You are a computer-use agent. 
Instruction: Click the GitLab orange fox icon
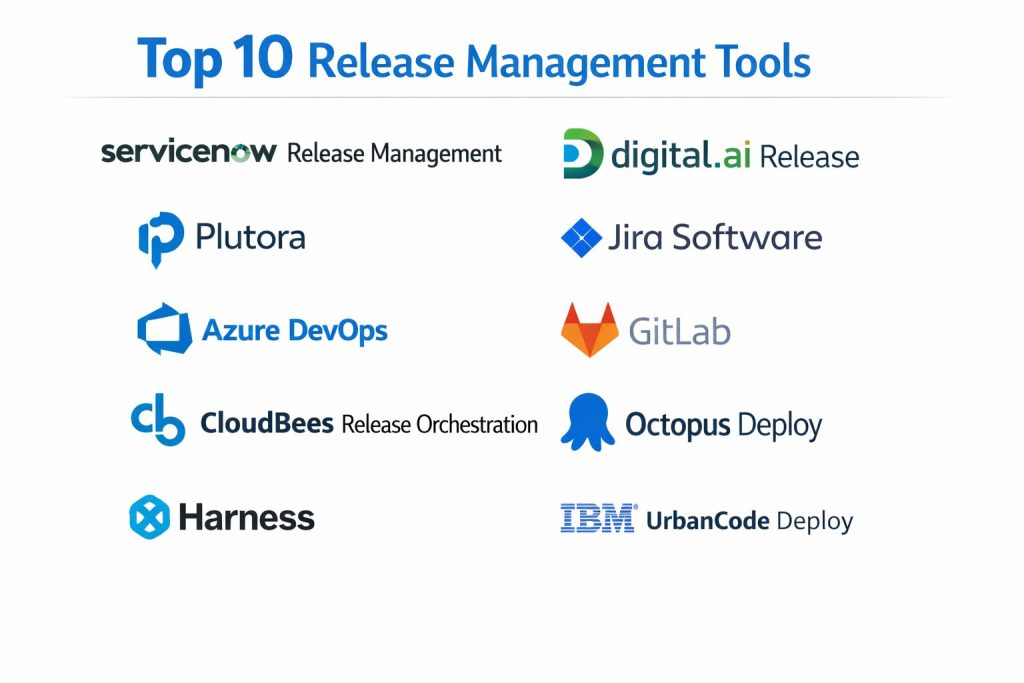coord(589,330)
